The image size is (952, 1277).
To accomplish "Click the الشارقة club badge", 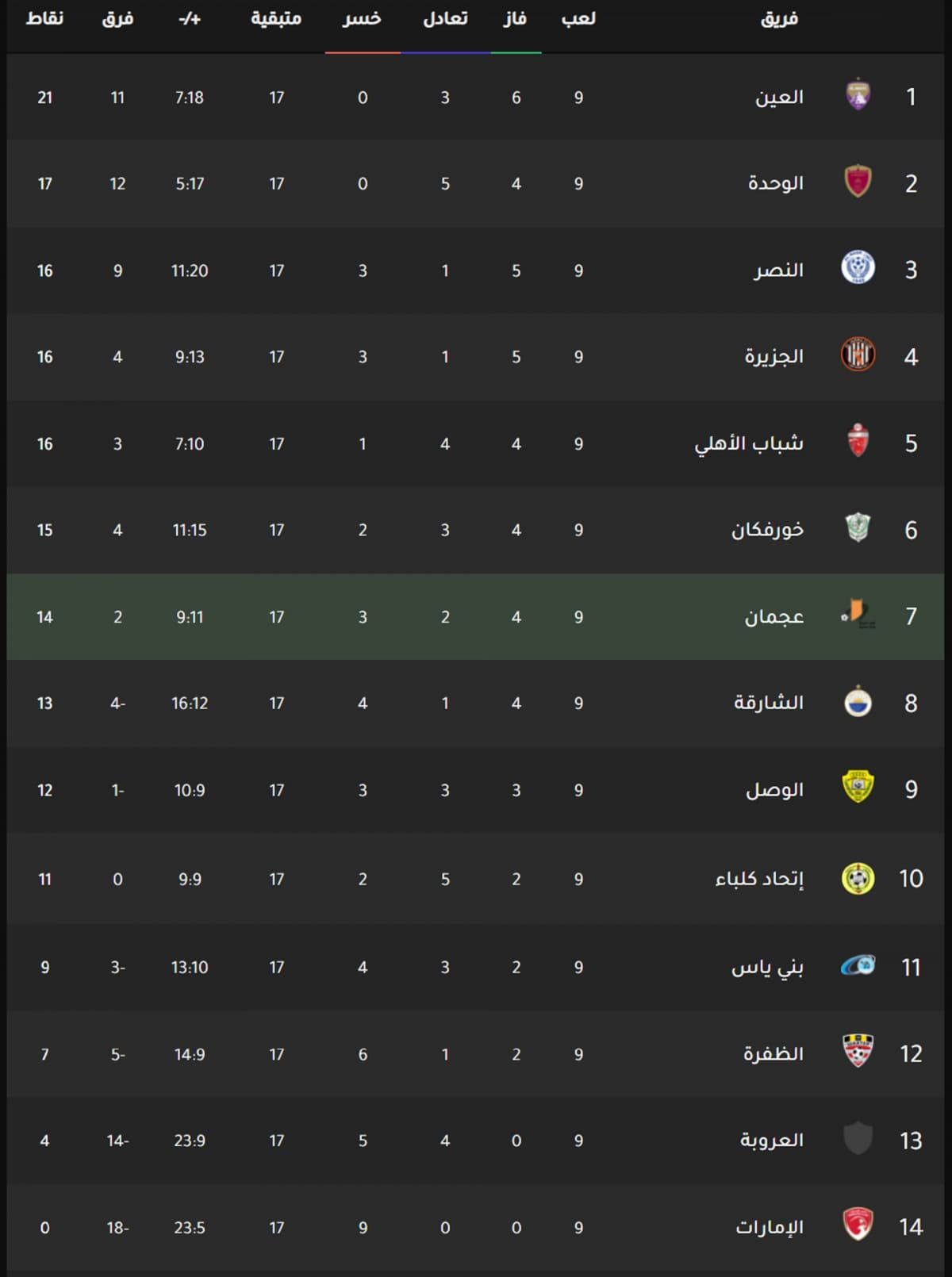I will 858,700.
